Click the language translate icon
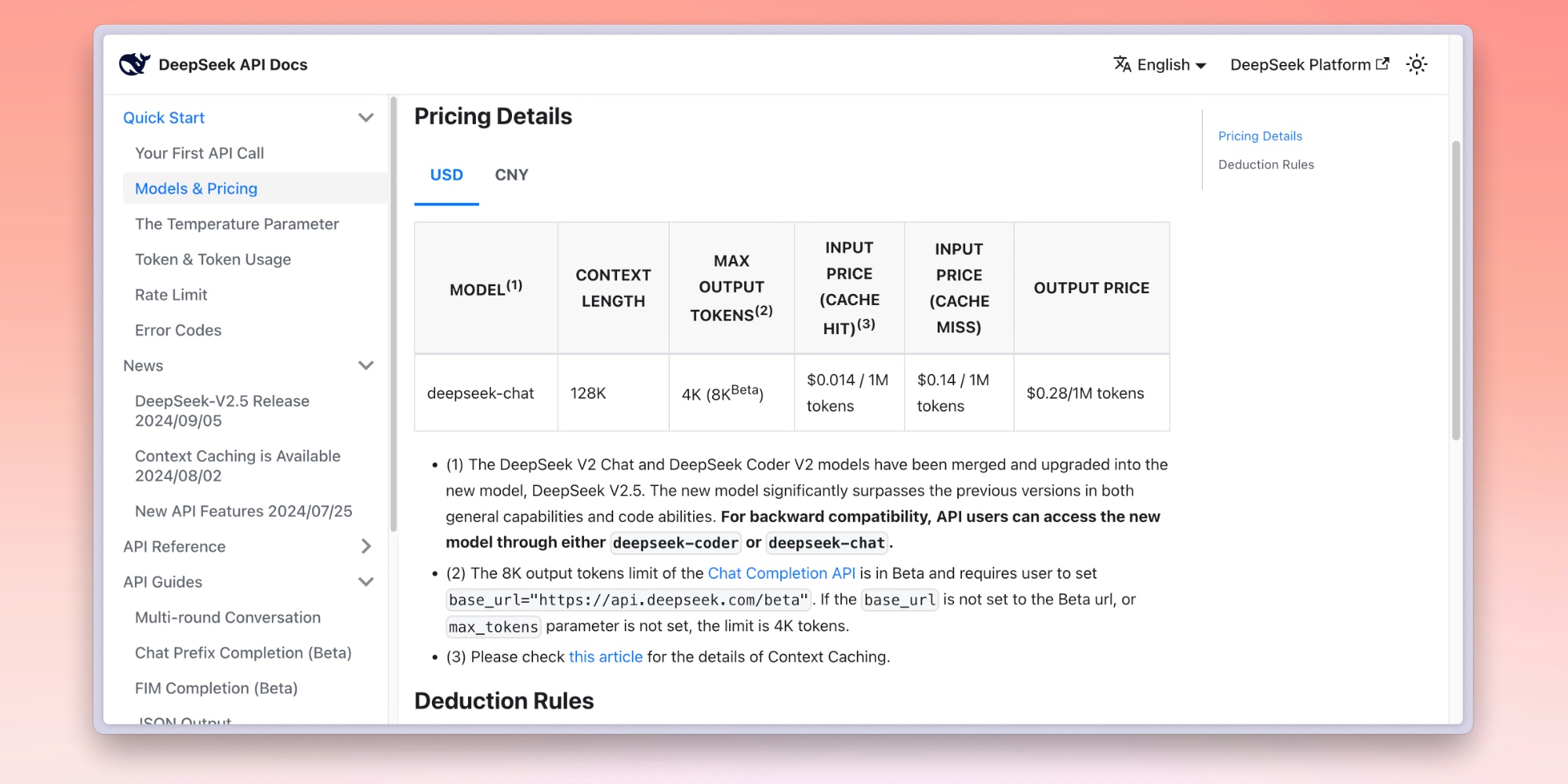Screen dimensions: 1568x784 click(x=1123, y=64)
